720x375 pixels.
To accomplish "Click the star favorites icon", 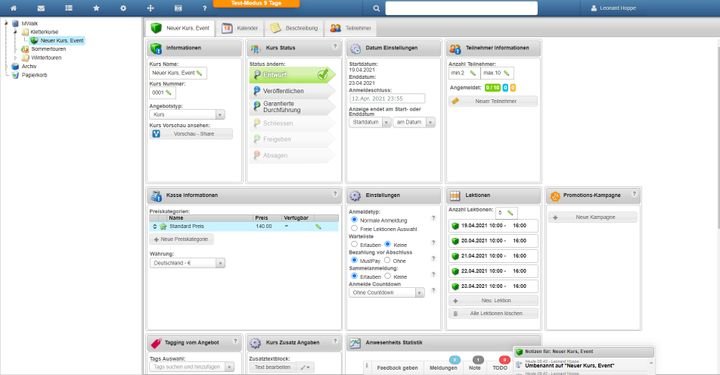I will [96, 8].
